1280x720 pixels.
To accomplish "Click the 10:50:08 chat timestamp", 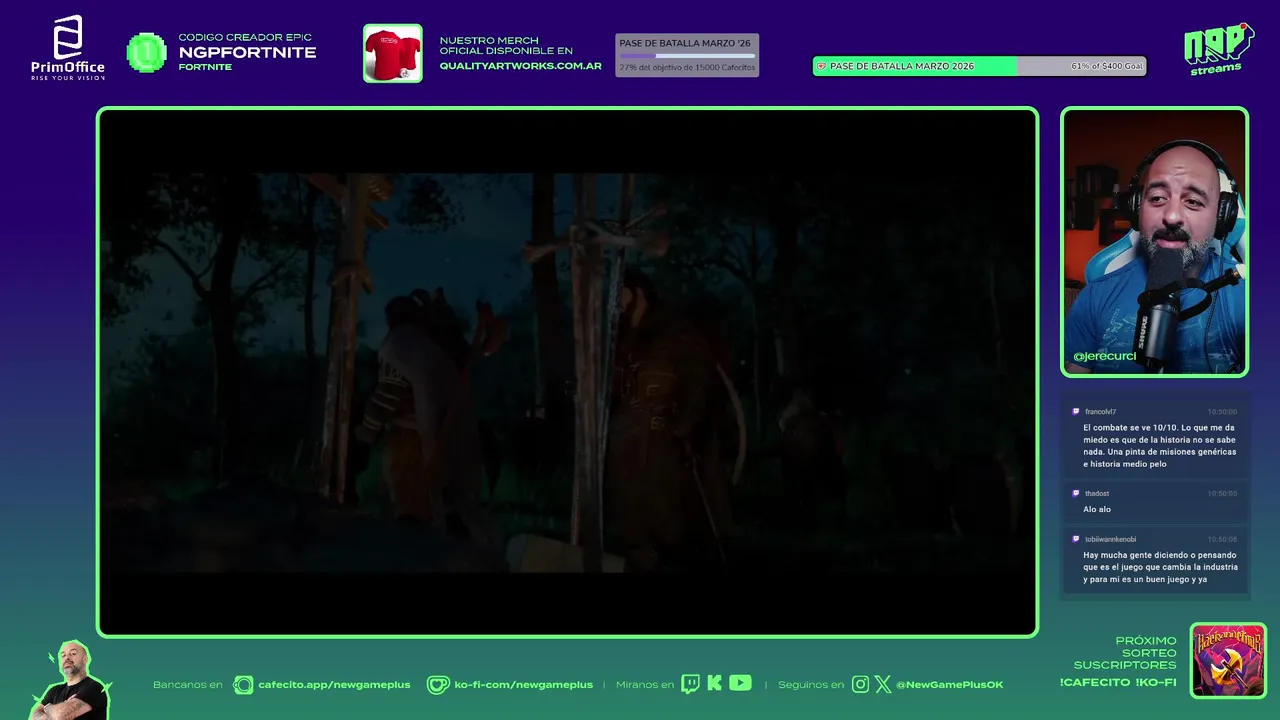I will click(x=1222, y=540).
